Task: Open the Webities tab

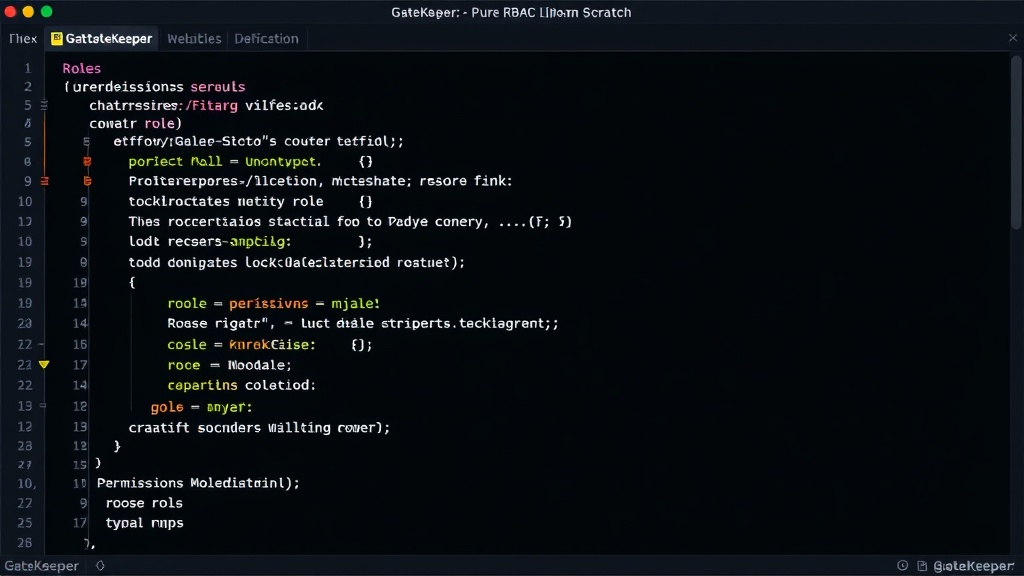Action: 194,39
